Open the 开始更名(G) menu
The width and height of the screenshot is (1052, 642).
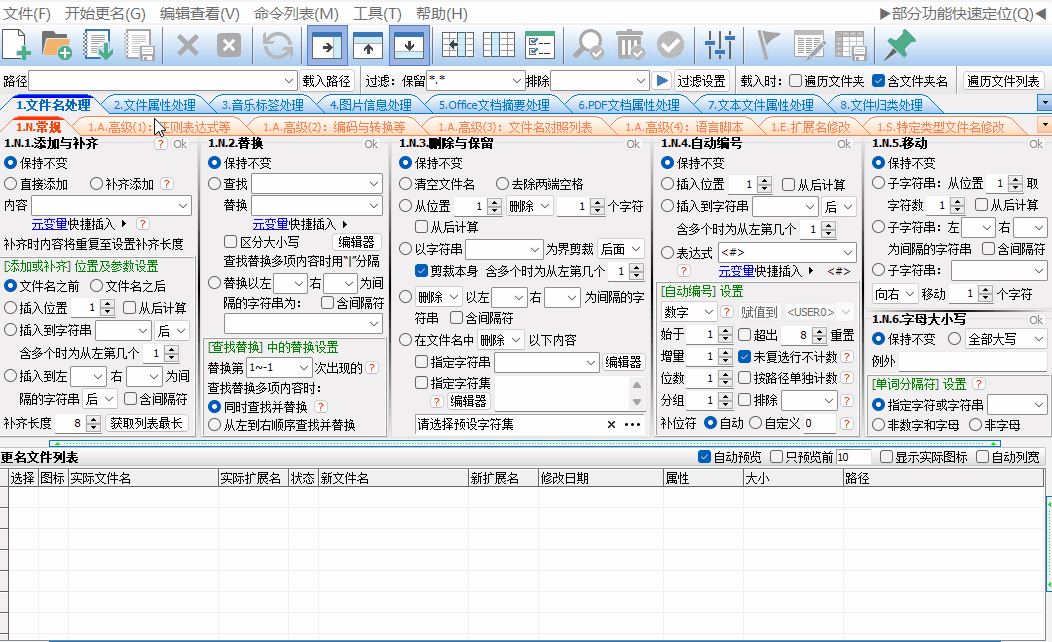105,13
